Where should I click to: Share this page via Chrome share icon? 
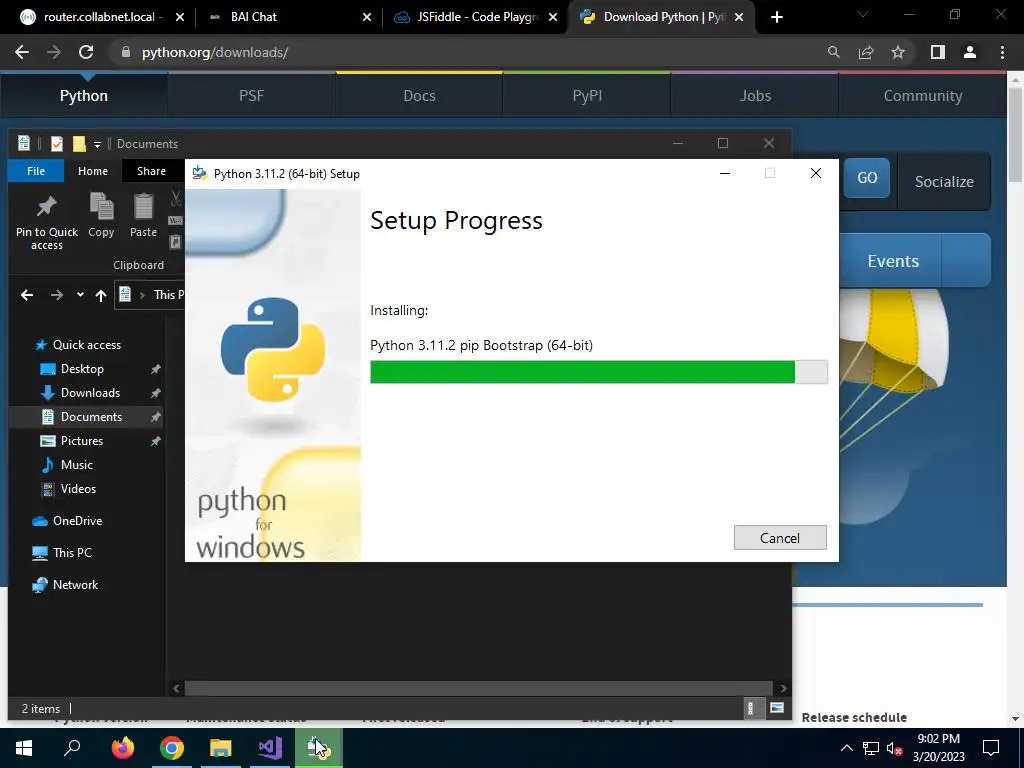tap(866, 52)
